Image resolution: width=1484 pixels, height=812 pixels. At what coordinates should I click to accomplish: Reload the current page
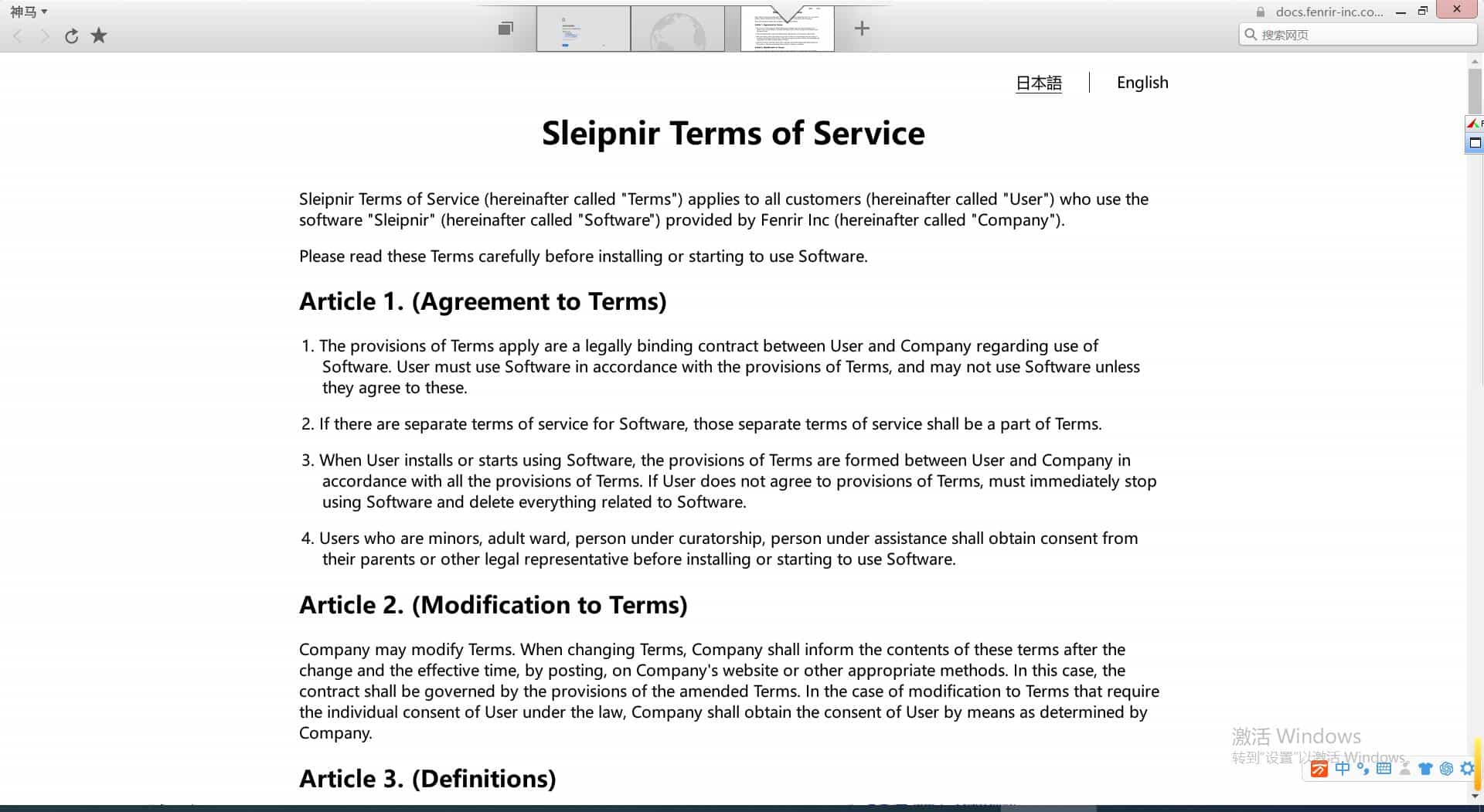pos(71,36)
